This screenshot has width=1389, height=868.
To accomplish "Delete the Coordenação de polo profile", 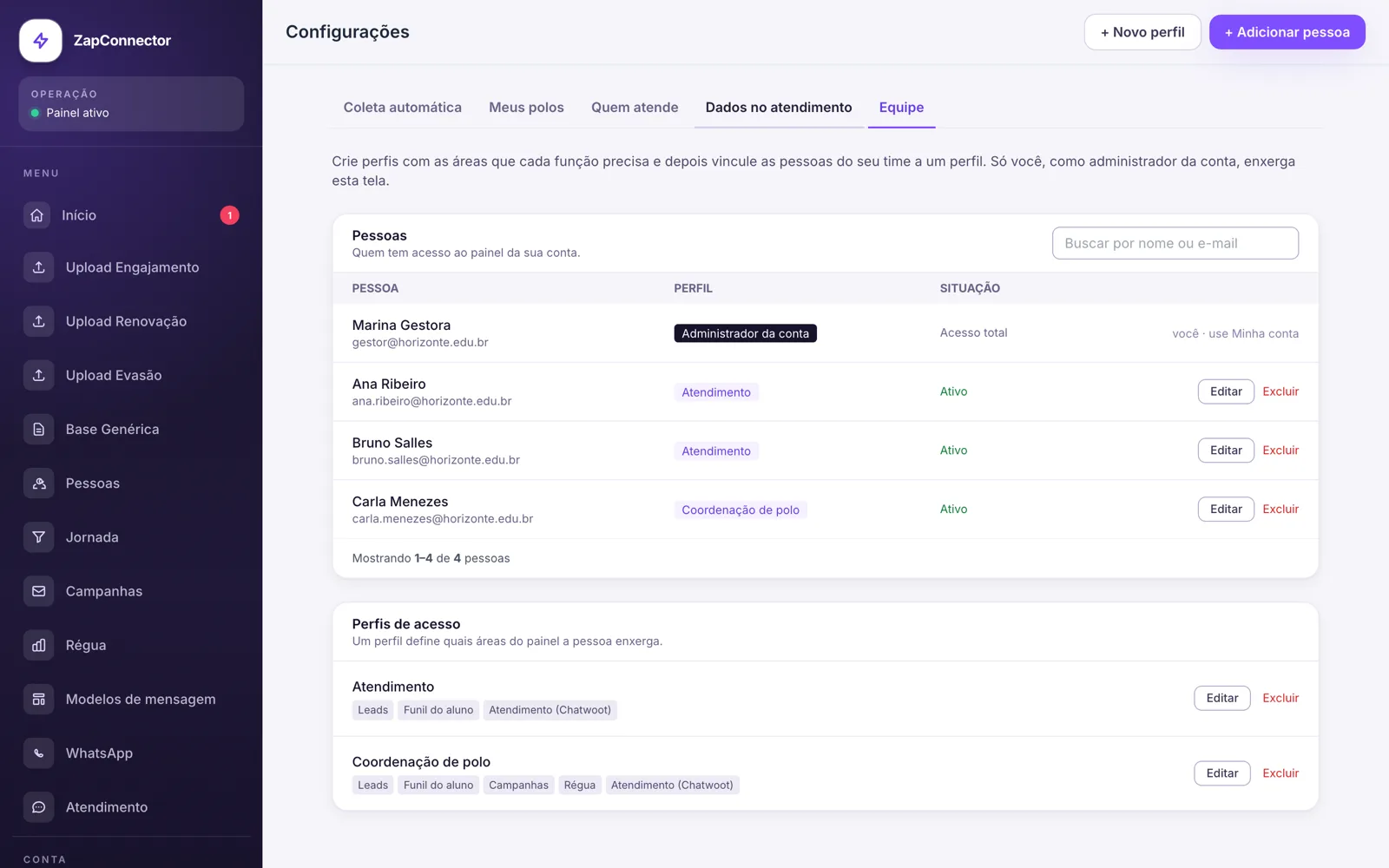I will pos(1280,773).
